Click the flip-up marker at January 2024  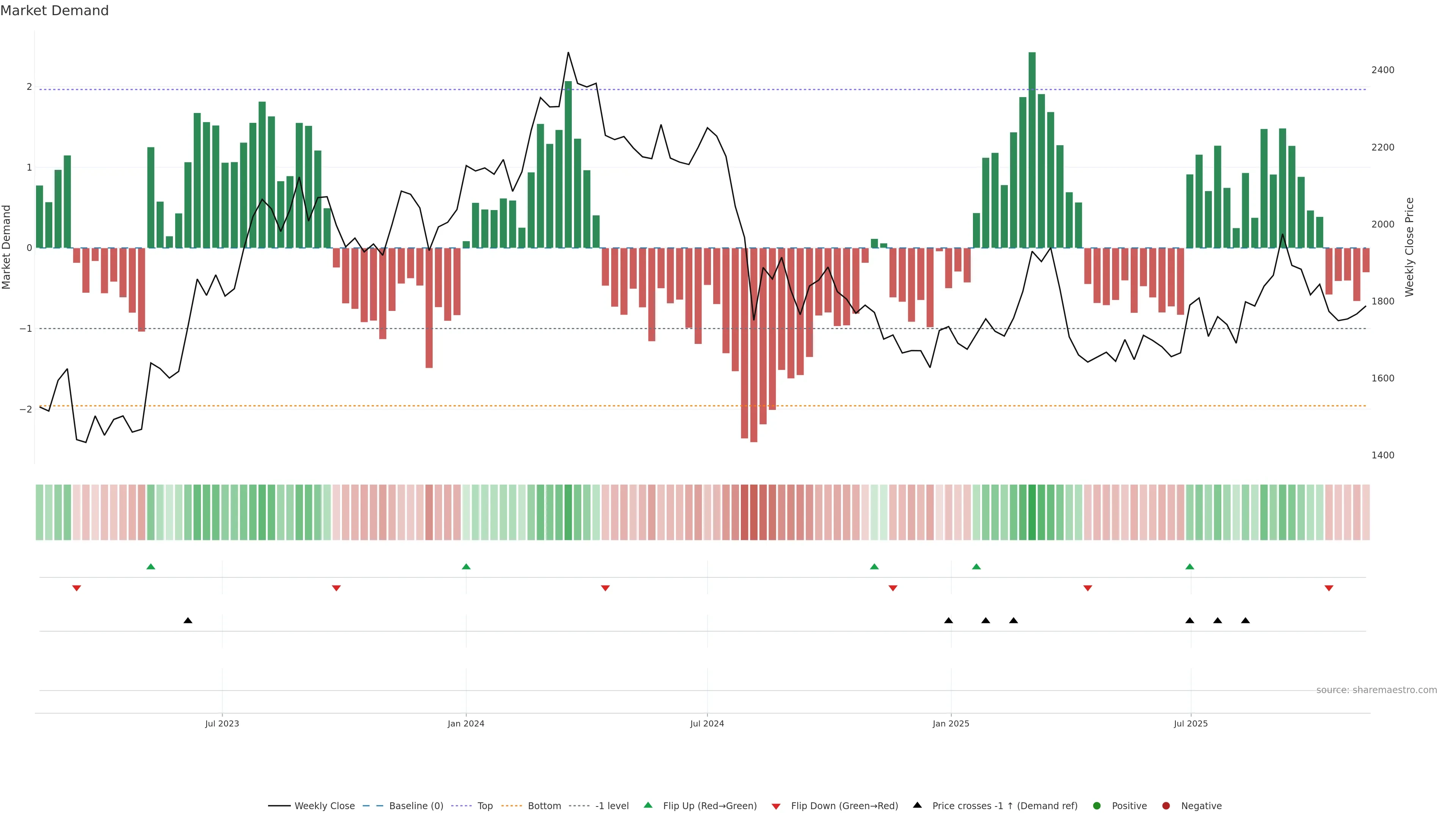tap(466, 566)
